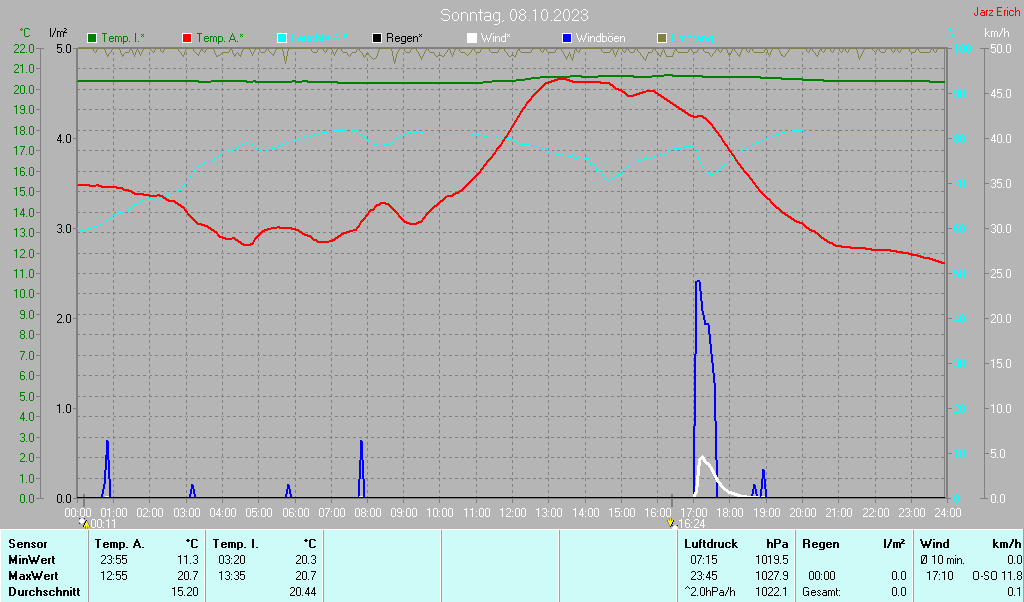
Task: Click the 'Gesamt:' rain total label
Action: coord(822,592)
